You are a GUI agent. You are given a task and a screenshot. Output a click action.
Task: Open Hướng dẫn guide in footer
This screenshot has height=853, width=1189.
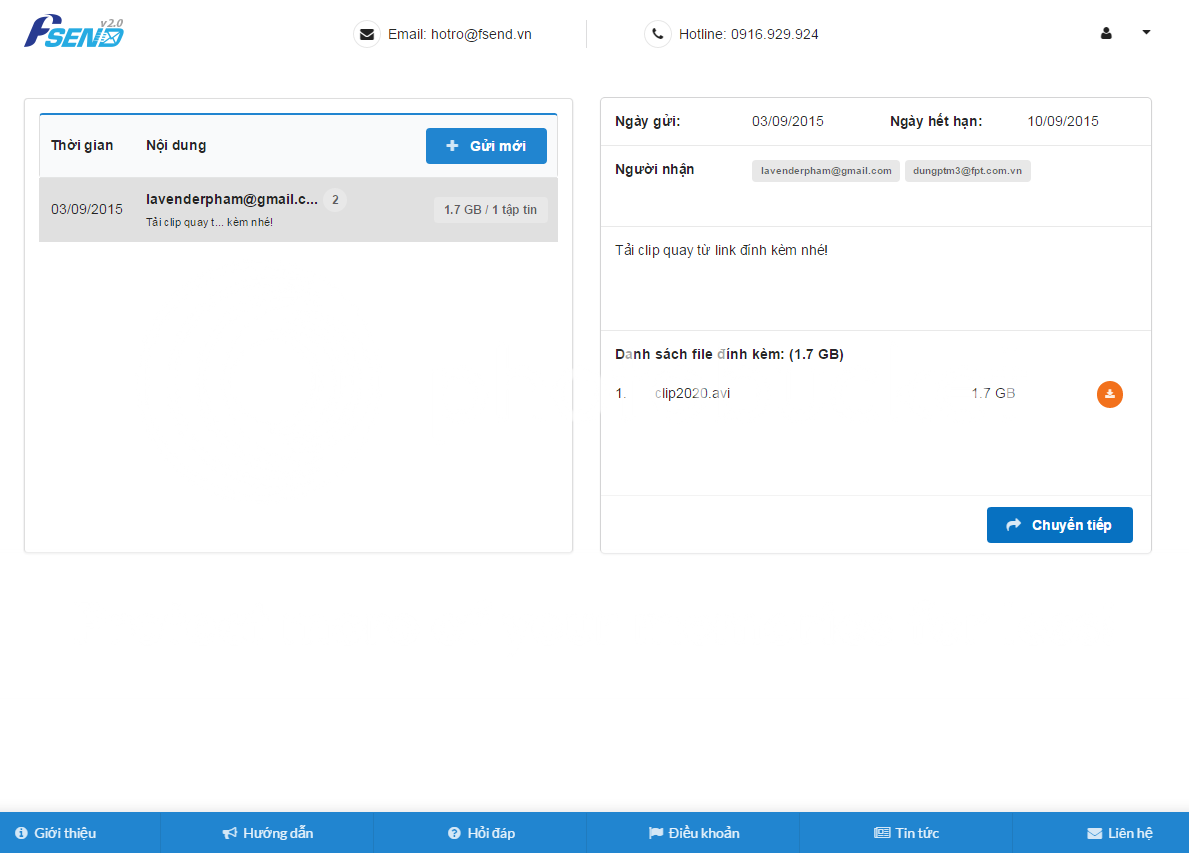[268, 833]
